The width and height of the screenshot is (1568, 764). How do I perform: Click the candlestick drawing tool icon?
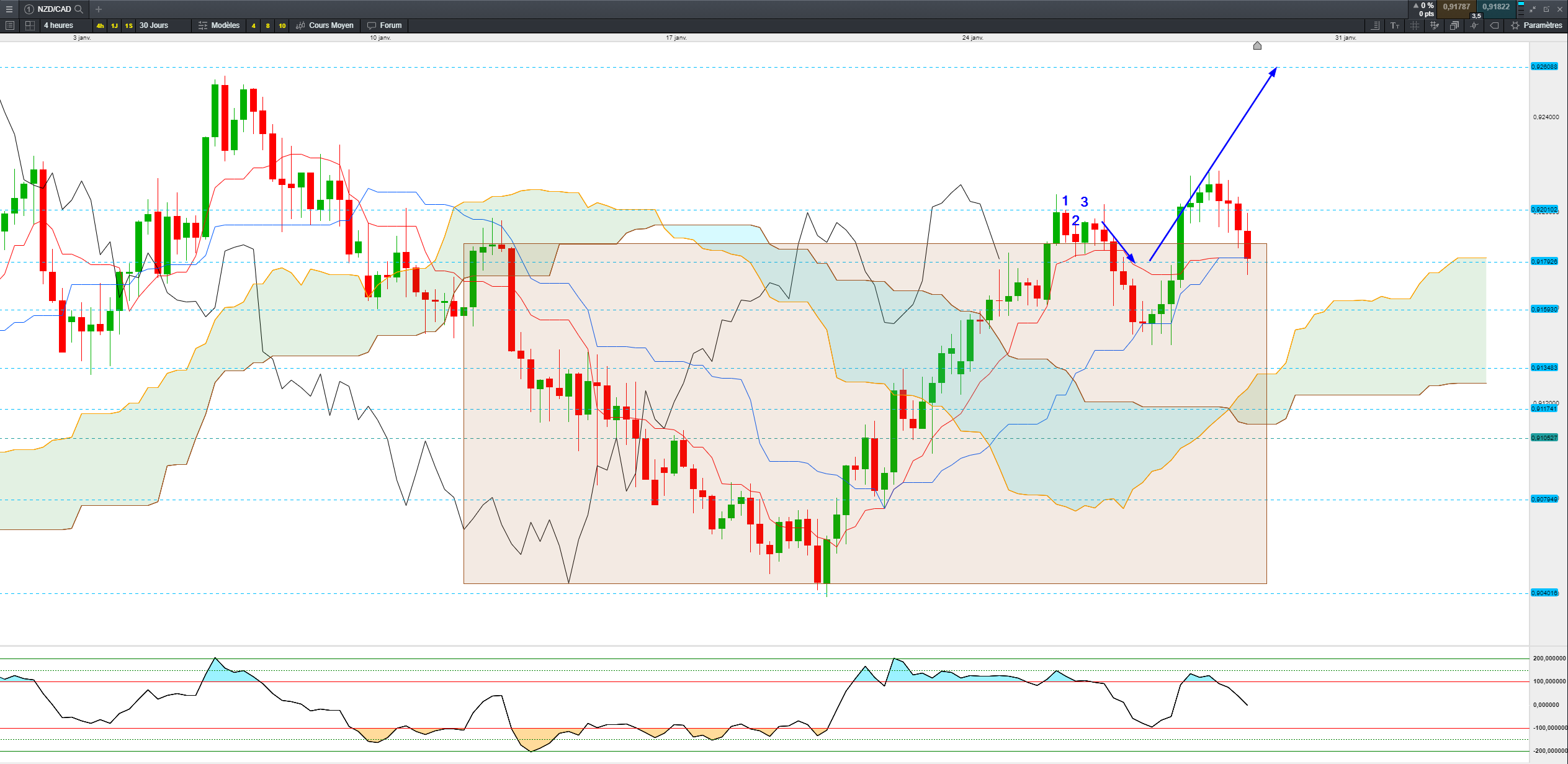pyautogui.click(x=1474, y=25)
